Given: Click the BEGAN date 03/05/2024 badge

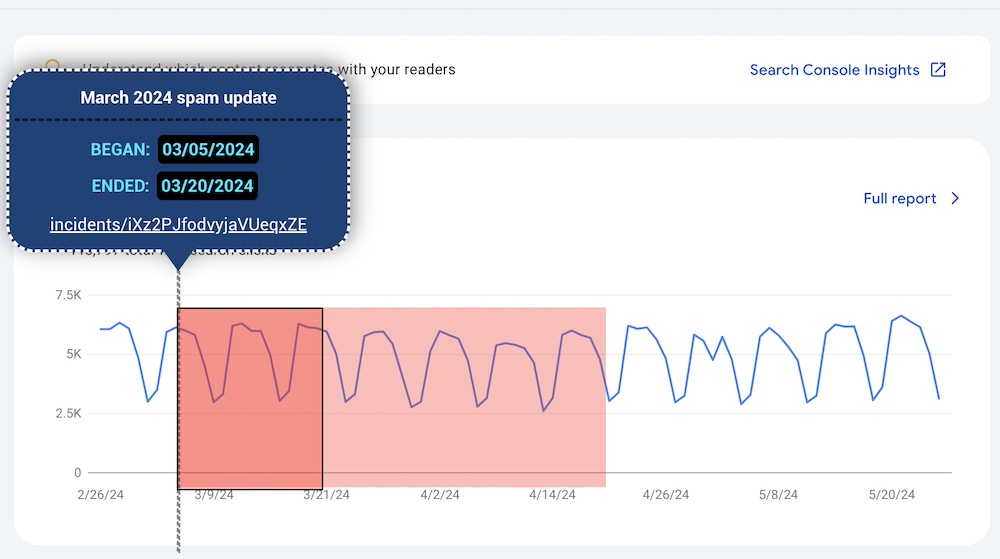Looking at the screenshot, I should coord(208,150).
